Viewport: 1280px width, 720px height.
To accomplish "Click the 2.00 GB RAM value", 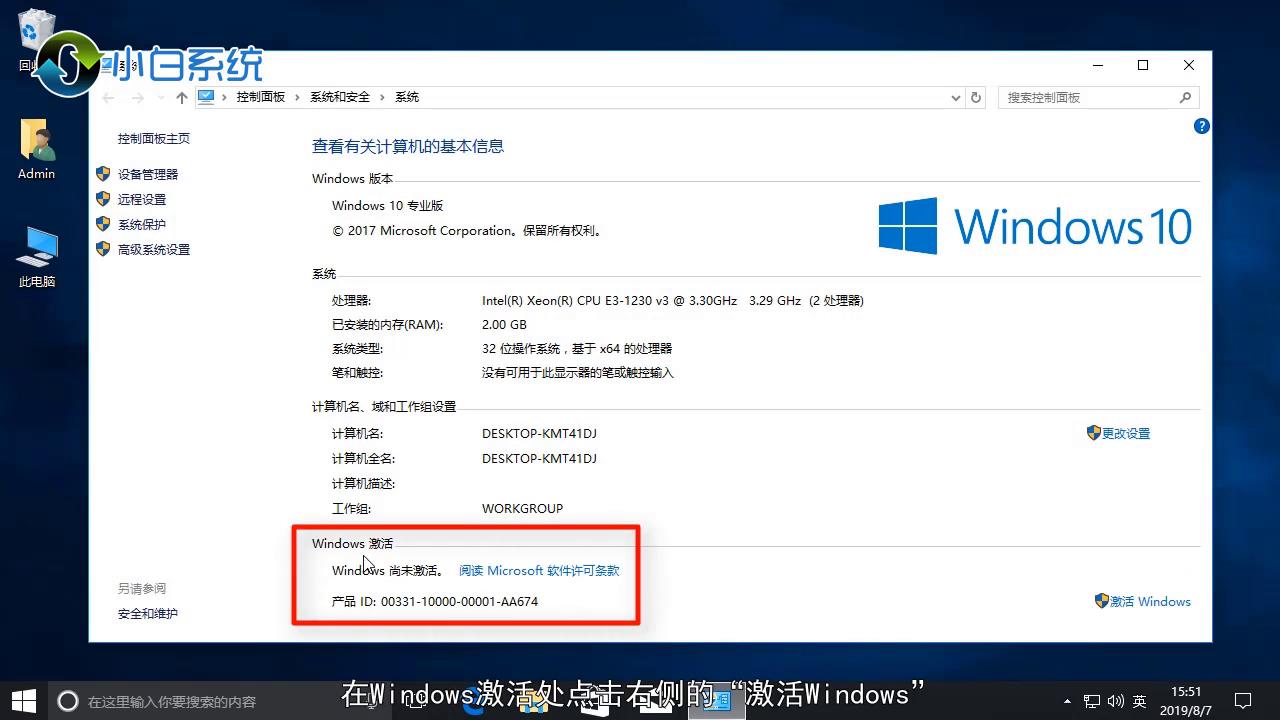I will [504, 325].
